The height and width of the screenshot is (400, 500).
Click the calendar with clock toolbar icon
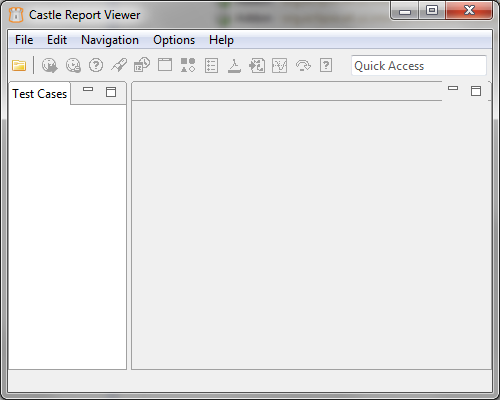pyautogui.click(x=142, y=65)
